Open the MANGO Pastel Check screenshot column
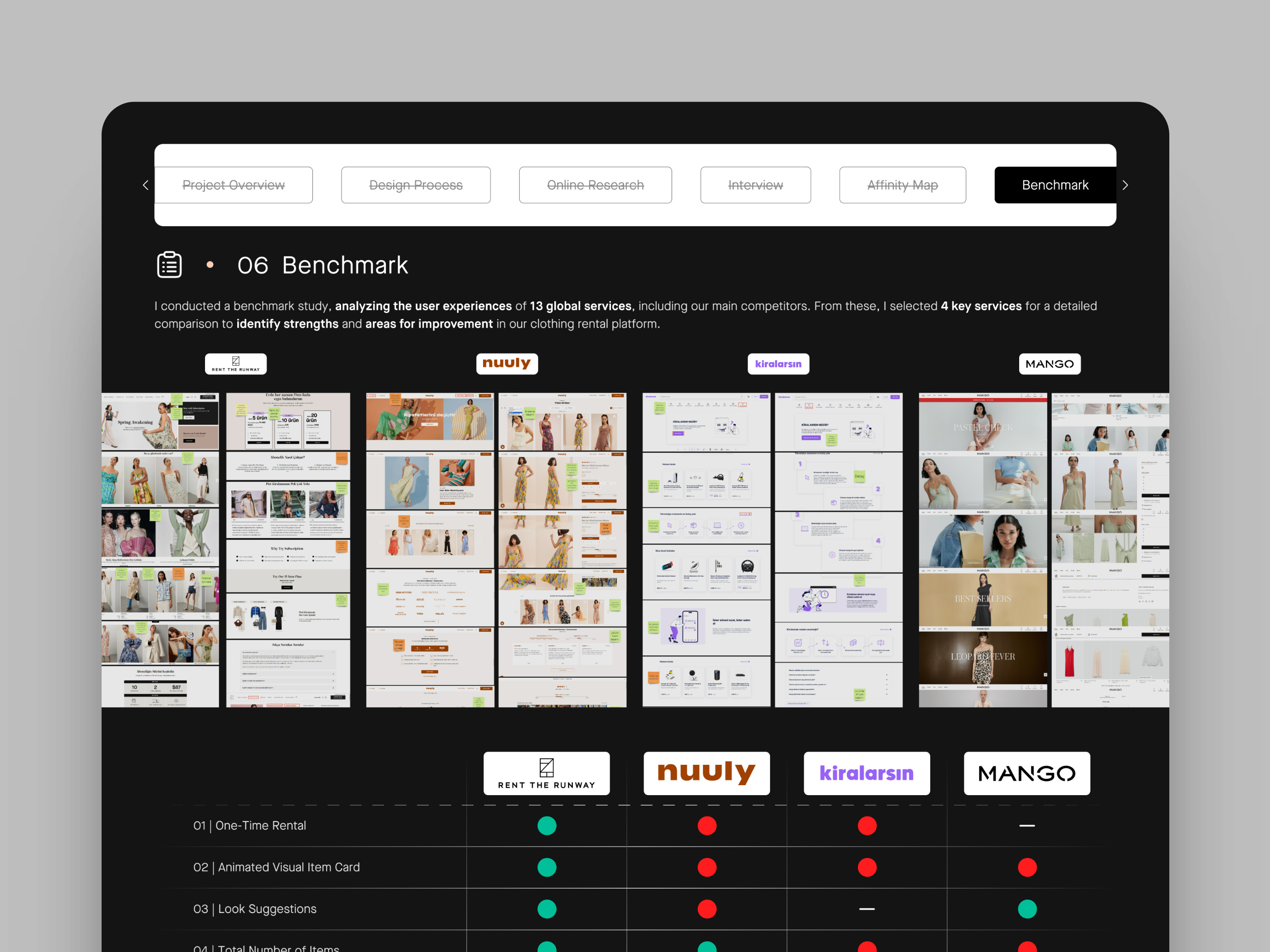The width and height of the screenshot is (1270, 952). tap(983, 550)
